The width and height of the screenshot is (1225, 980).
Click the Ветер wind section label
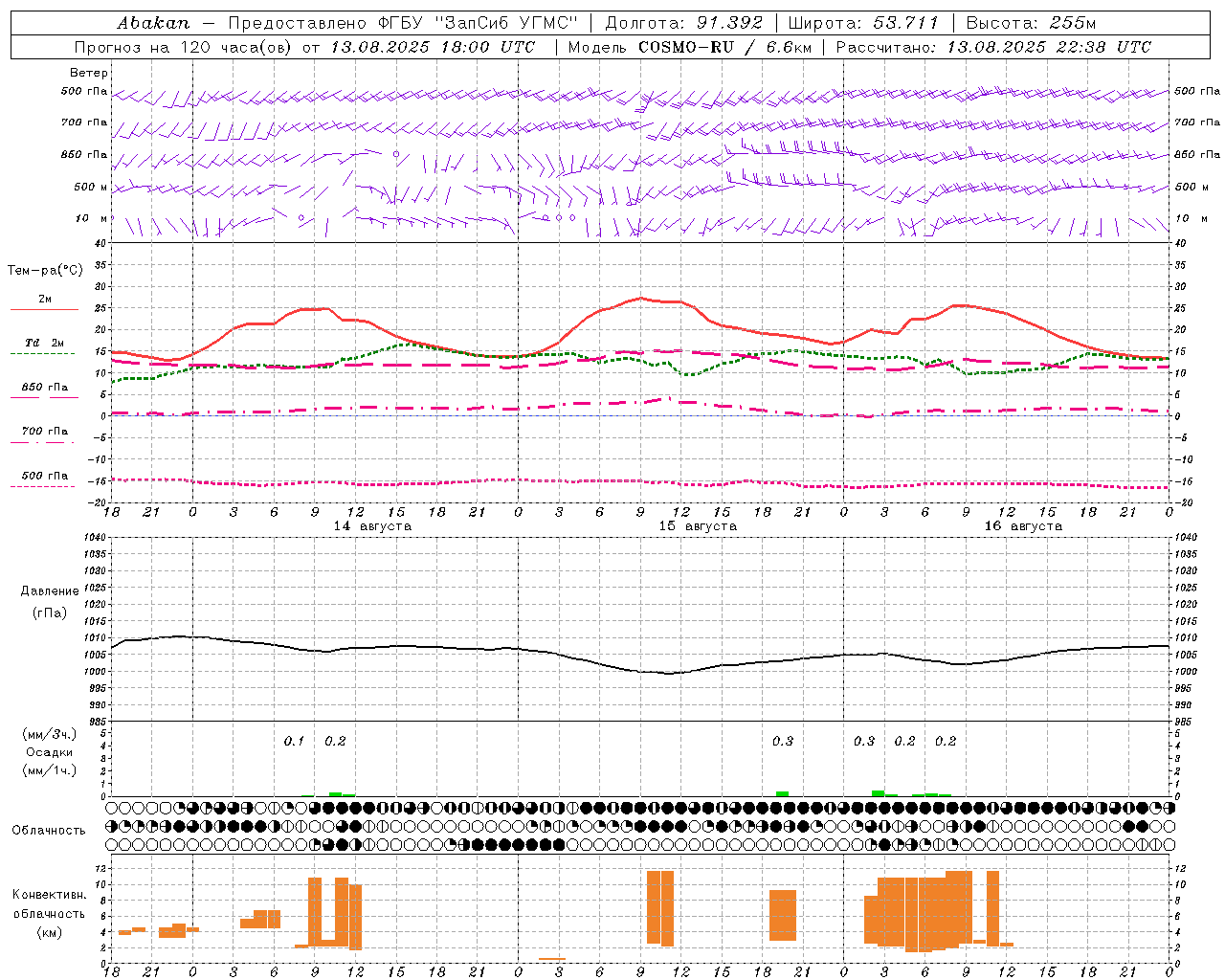88,73
